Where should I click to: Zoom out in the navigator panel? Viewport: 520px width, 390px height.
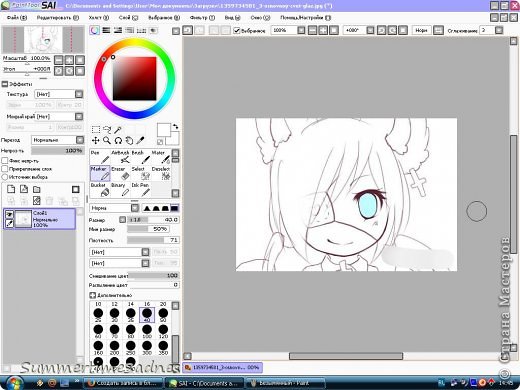59,60
